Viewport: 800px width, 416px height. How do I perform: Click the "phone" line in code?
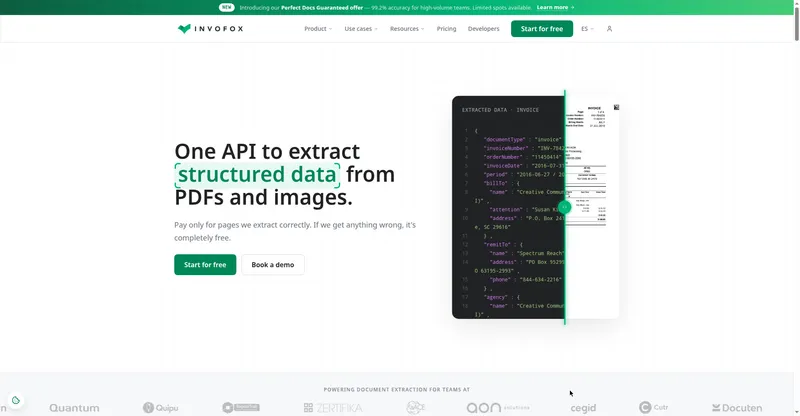coord(526,279)
